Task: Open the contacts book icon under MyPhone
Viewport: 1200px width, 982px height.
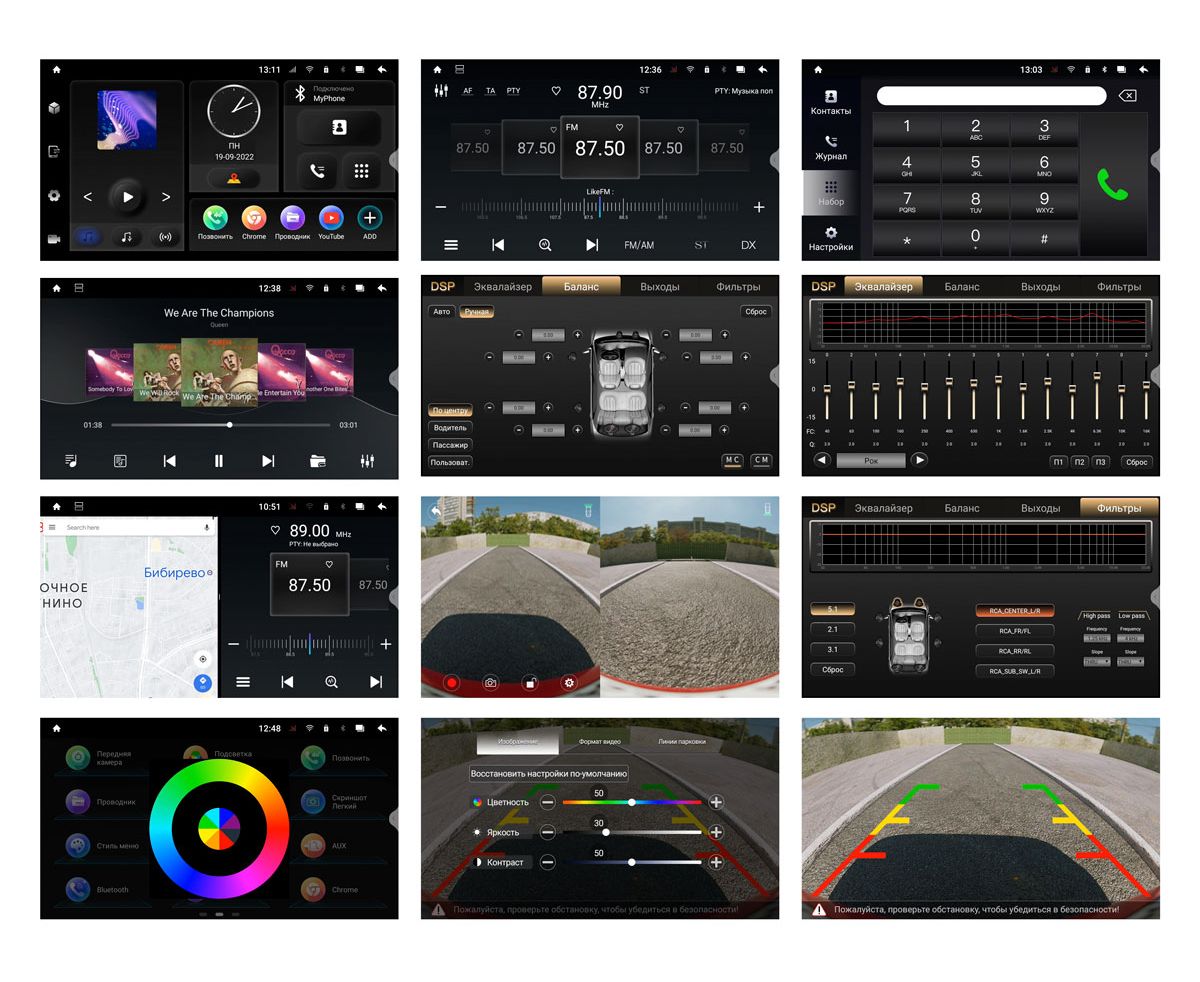Action: [x=339, y=128]
